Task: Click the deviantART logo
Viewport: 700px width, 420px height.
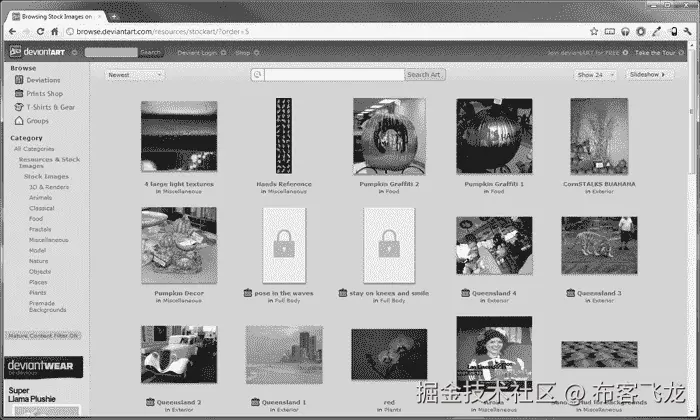Action: tap(38, 52)
